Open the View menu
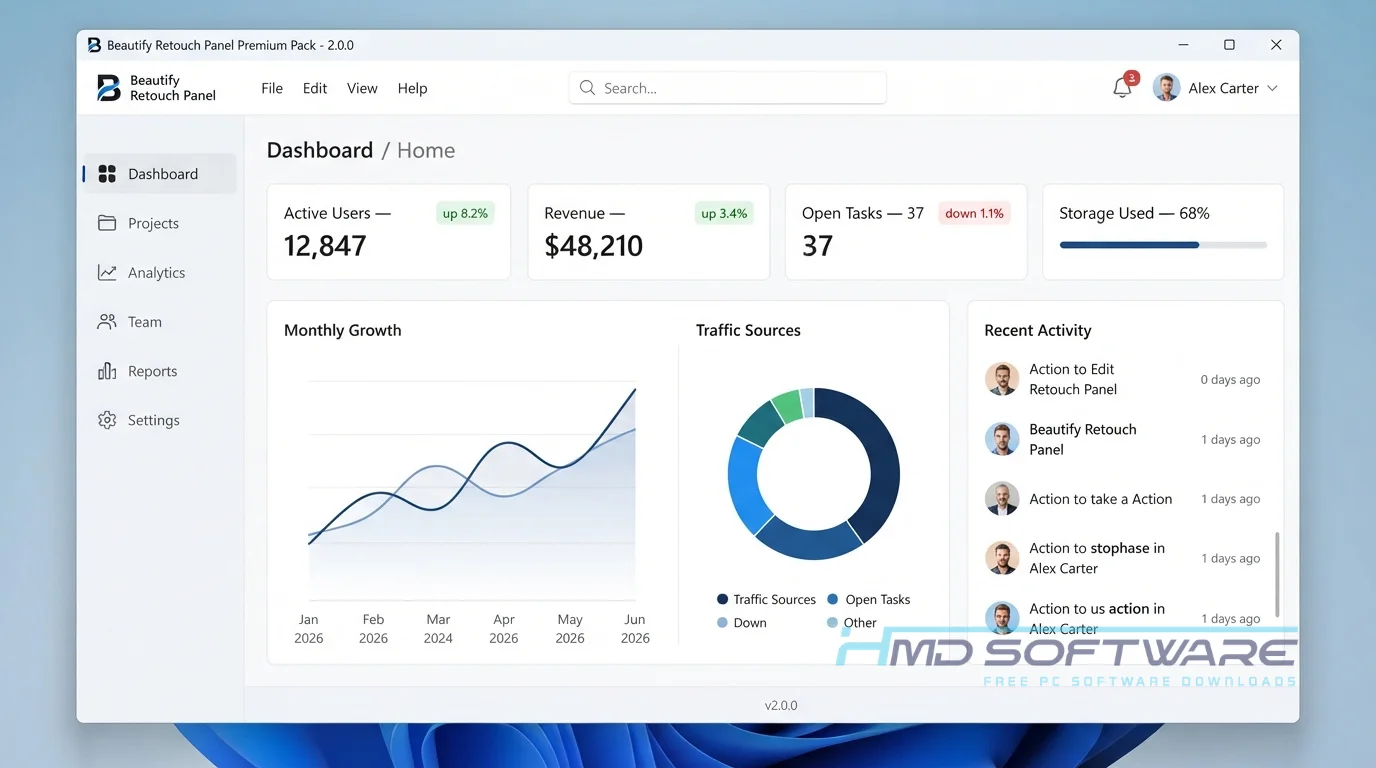Image resolution: width=1376 pixels, height=768 pixels. tap(362, 88)
